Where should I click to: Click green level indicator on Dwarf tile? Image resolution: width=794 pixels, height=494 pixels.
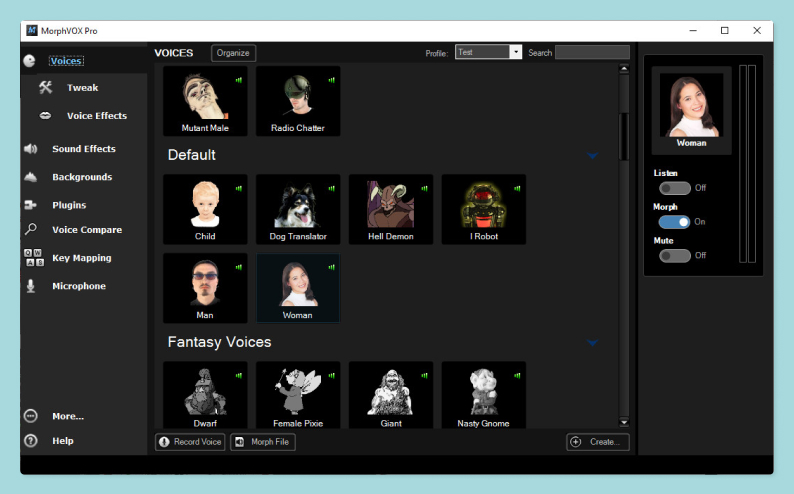[239, 376]
